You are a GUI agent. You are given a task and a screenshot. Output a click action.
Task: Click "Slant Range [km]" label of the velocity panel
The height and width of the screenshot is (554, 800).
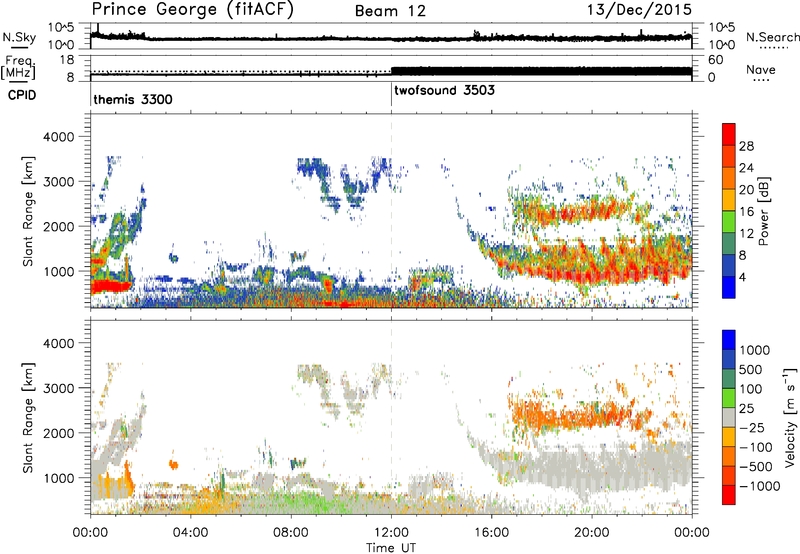coord(28,418)
